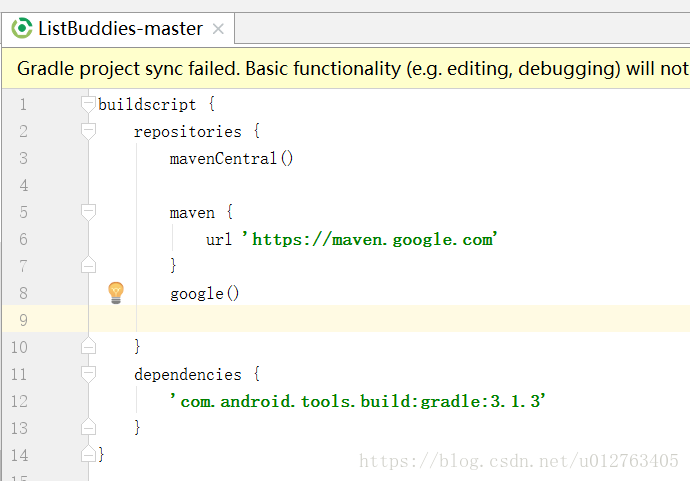This screenshot has height=481, width=690.
Task: Click closing brace on line 14
Action: pyautogui.click(x=102, y=454)
